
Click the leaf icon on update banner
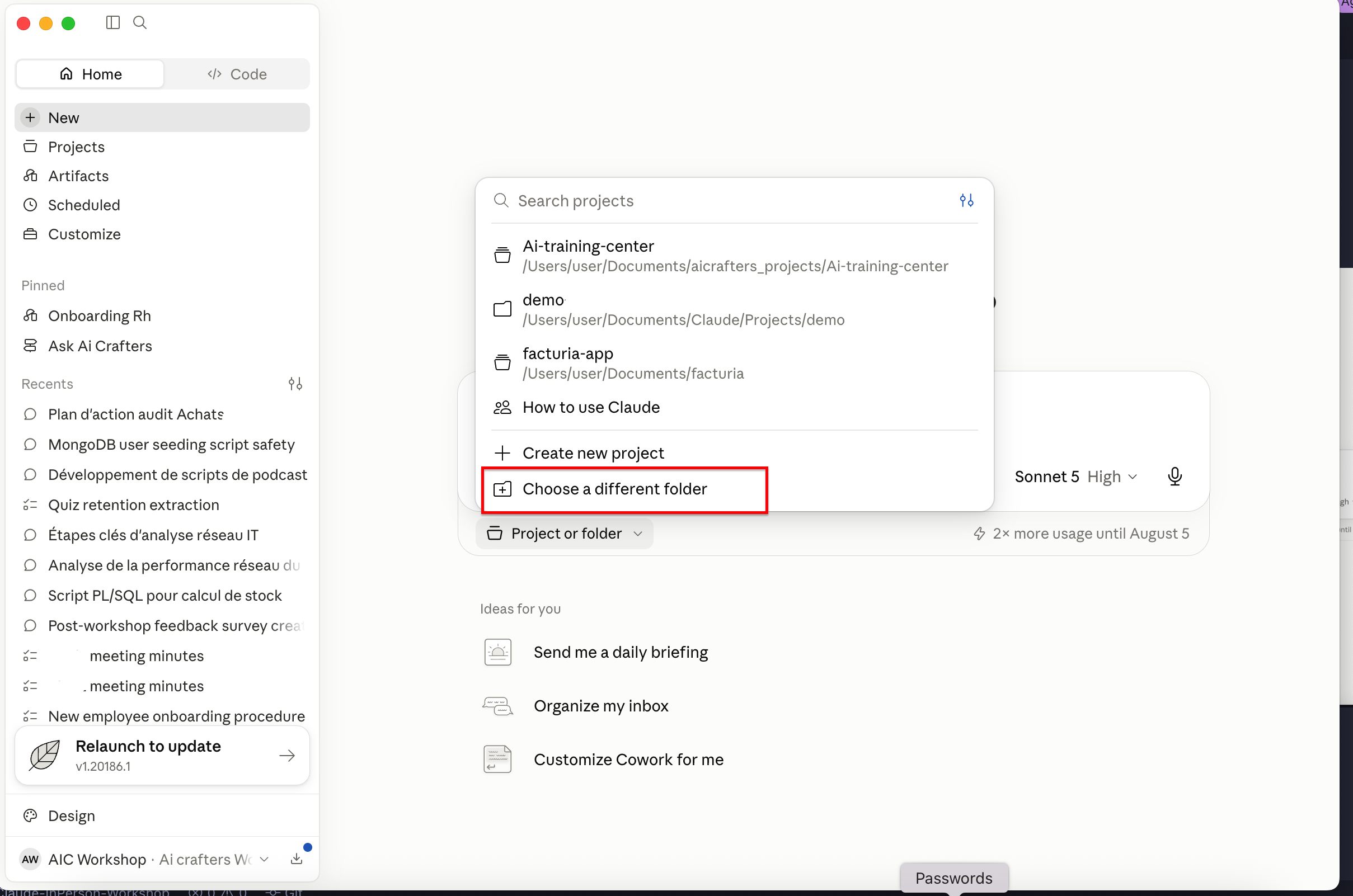coord(45,756)
